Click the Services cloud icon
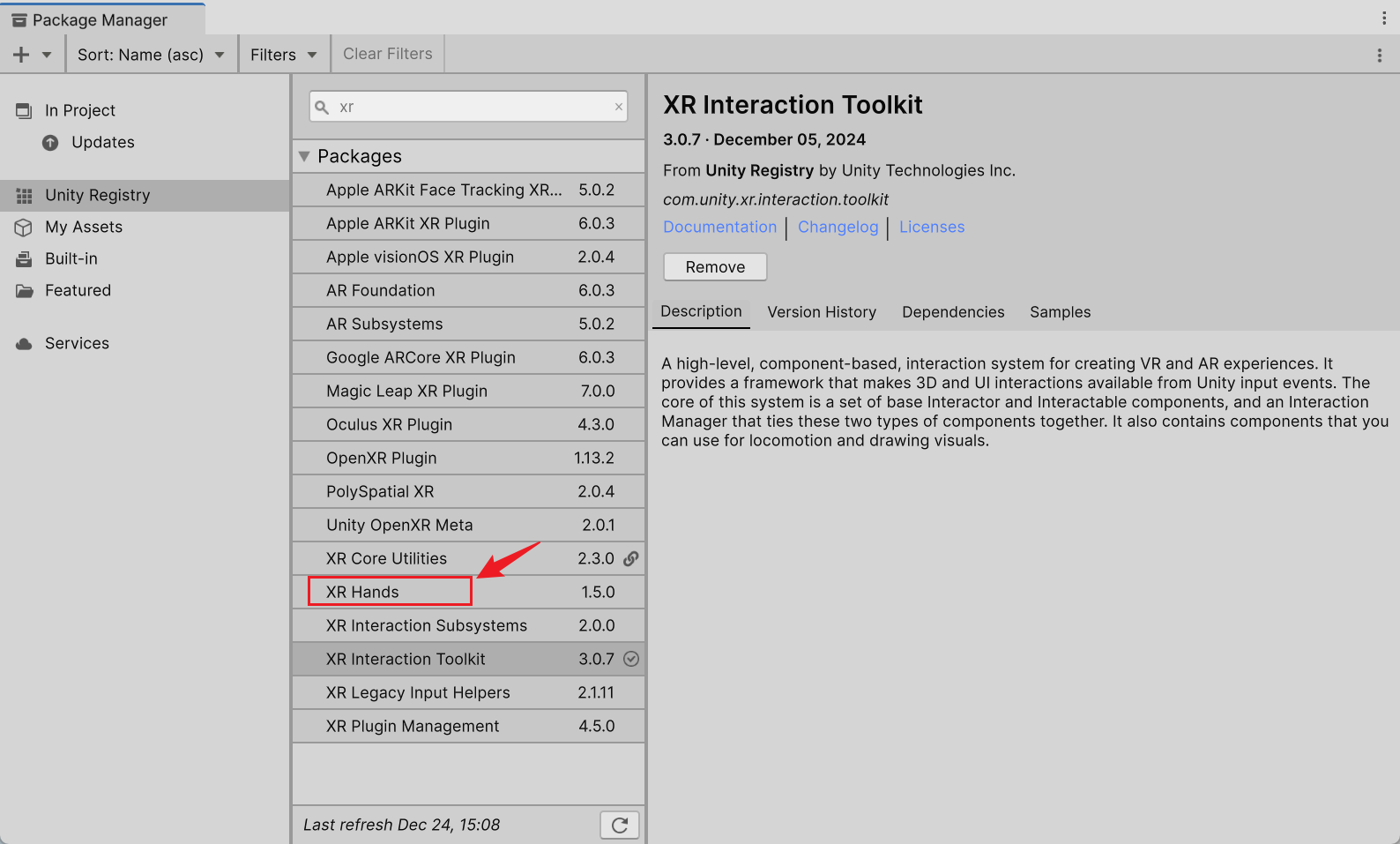This screenshot has height=844, width=1400. [24, 344]
